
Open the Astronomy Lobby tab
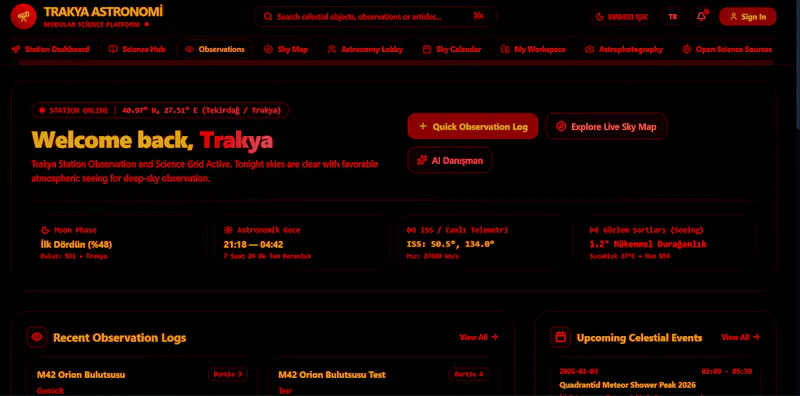[365, 50]
